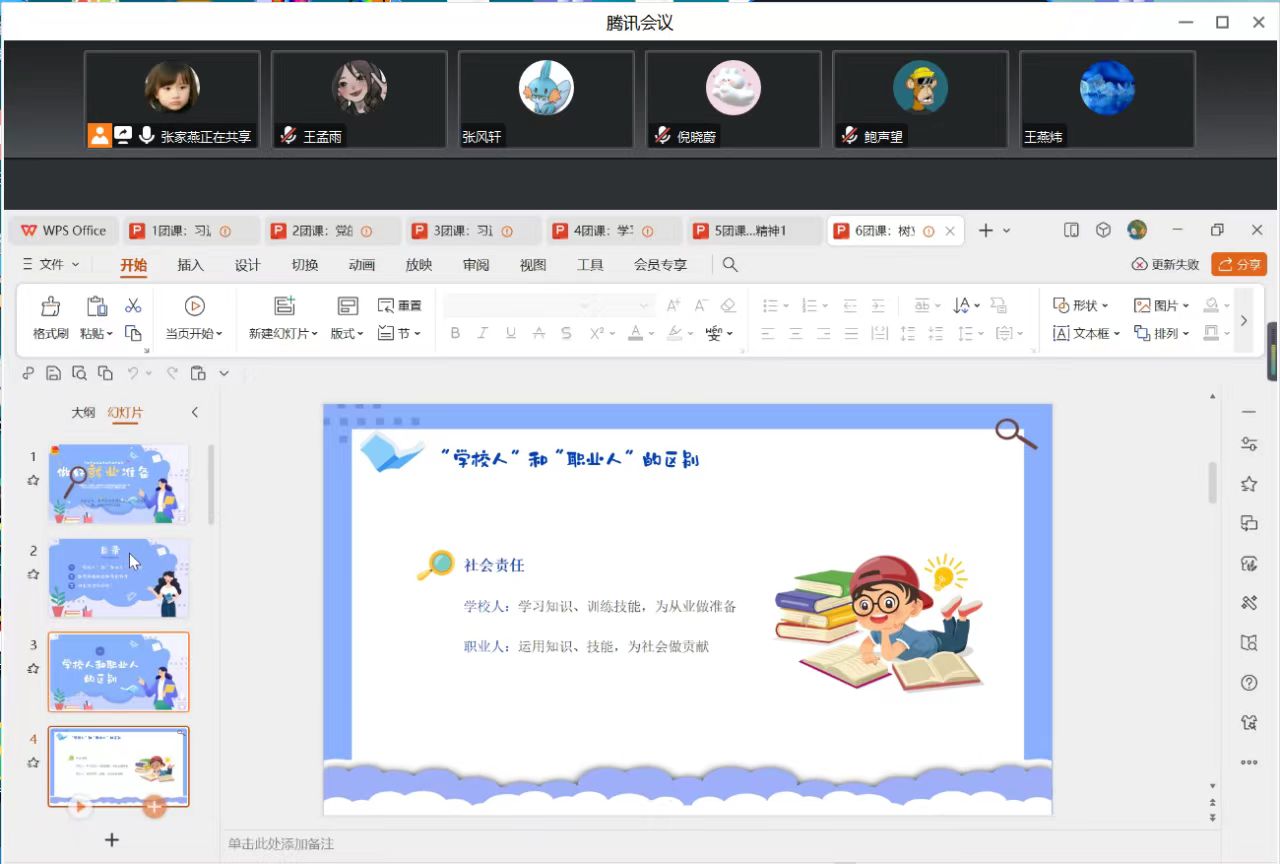The image size is (1280, 864).
Task: Click the help question mark in right sidebar
Action: [1248, 683]
